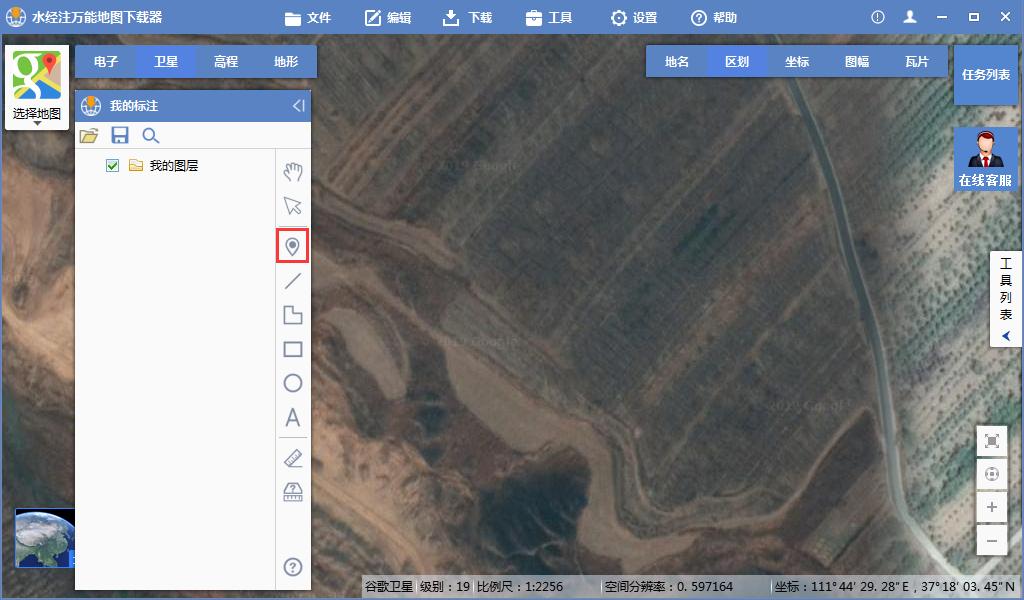Viewport: 1024px width, 600px height.
Task: Select the polygon drawing tool
Action: coord(293,315)
